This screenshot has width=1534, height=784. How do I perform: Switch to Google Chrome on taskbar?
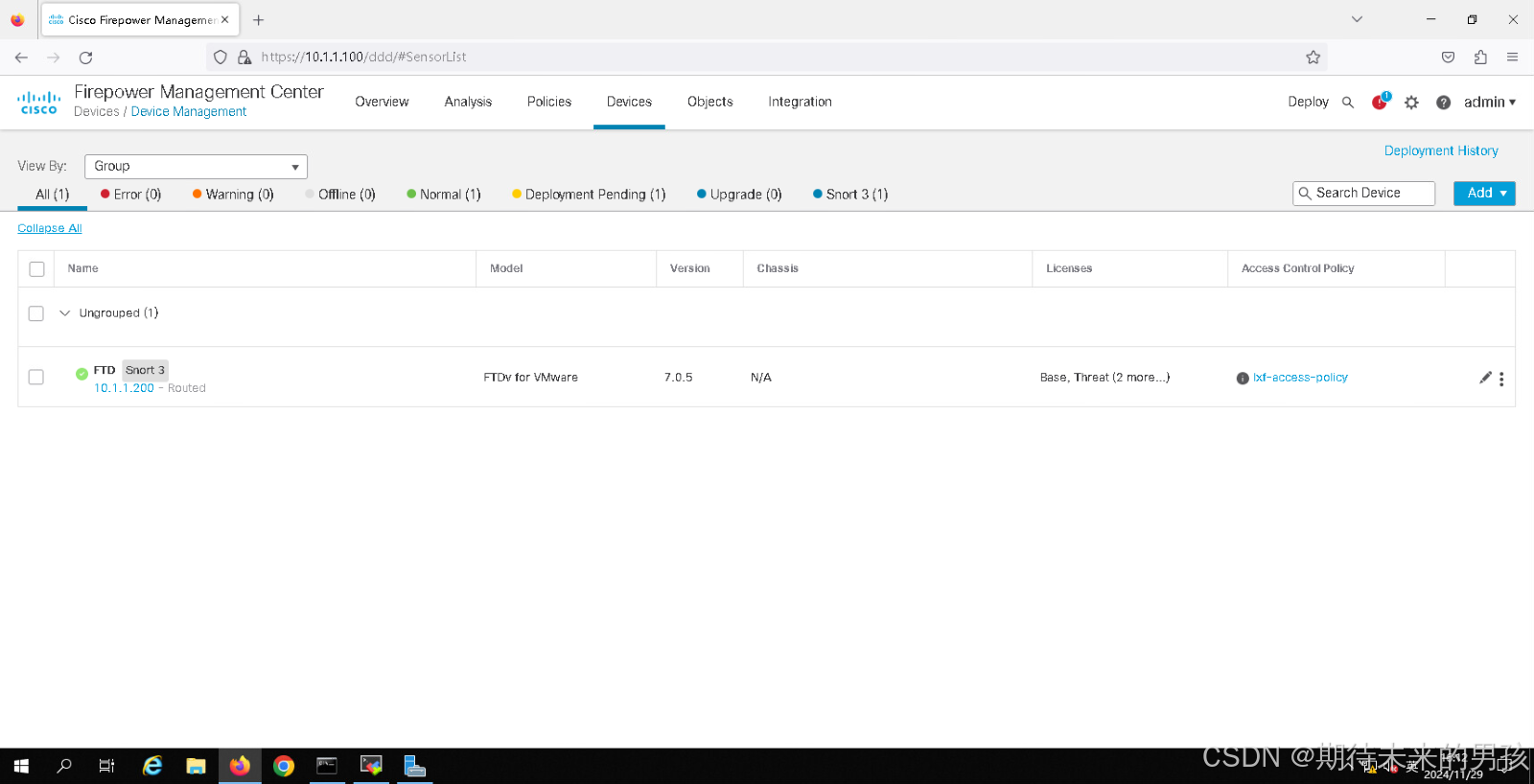click(283, 766)
